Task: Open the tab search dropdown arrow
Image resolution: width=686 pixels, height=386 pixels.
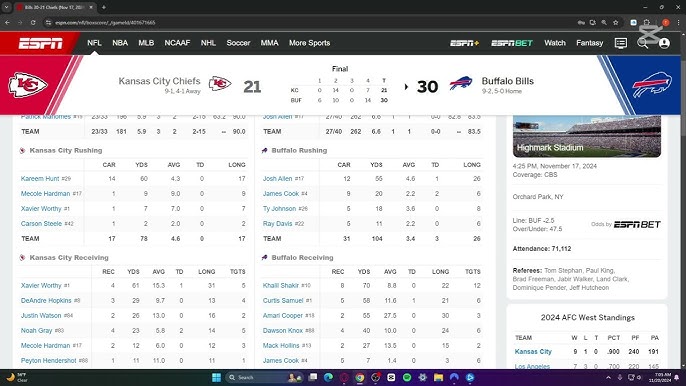Action: pos(7,7)
